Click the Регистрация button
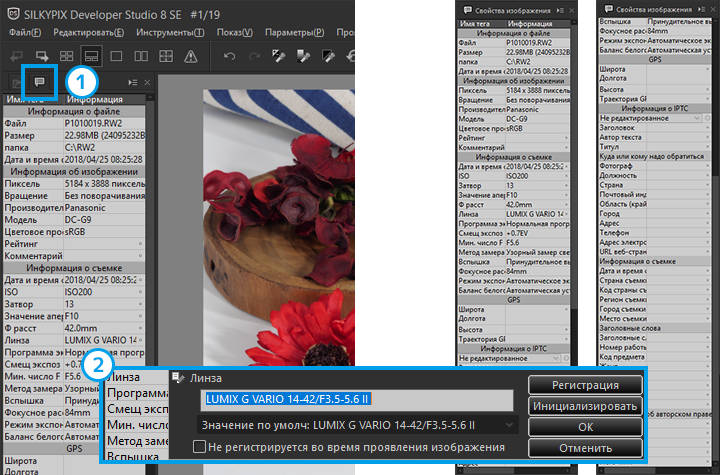720x475 pixels. coord(585,385)
